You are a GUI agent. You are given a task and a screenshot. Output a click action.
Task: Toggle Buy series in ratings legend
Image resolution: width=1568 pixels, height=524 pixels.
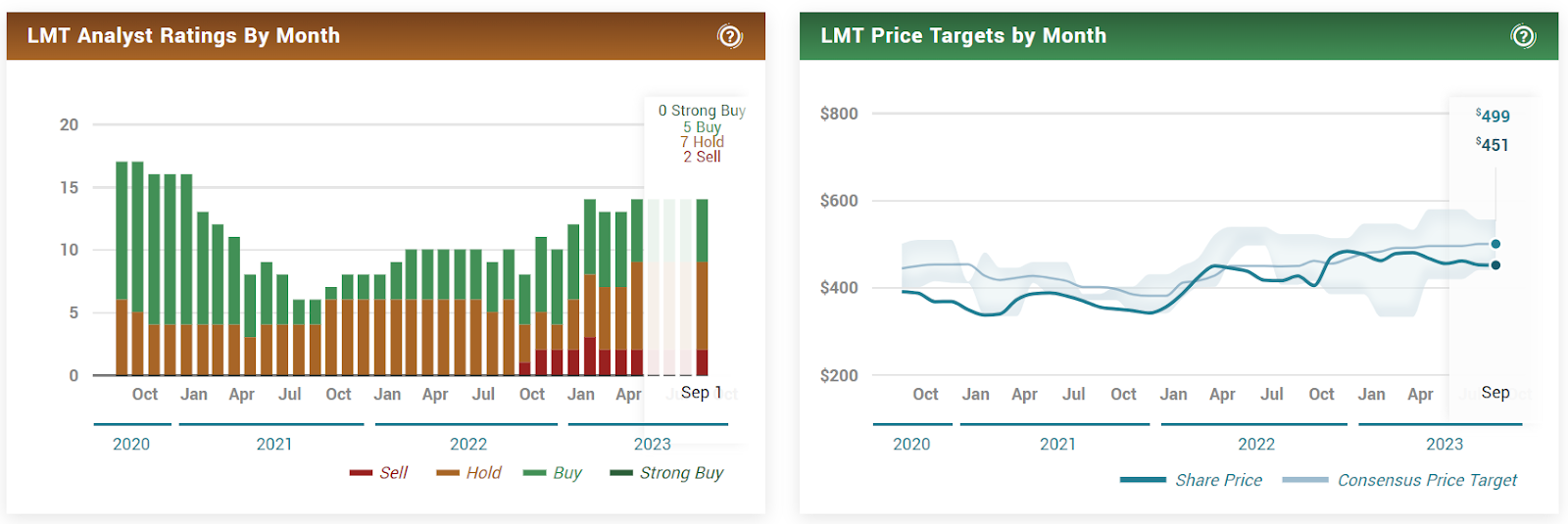pyautogui.click(x=553, y=473)
